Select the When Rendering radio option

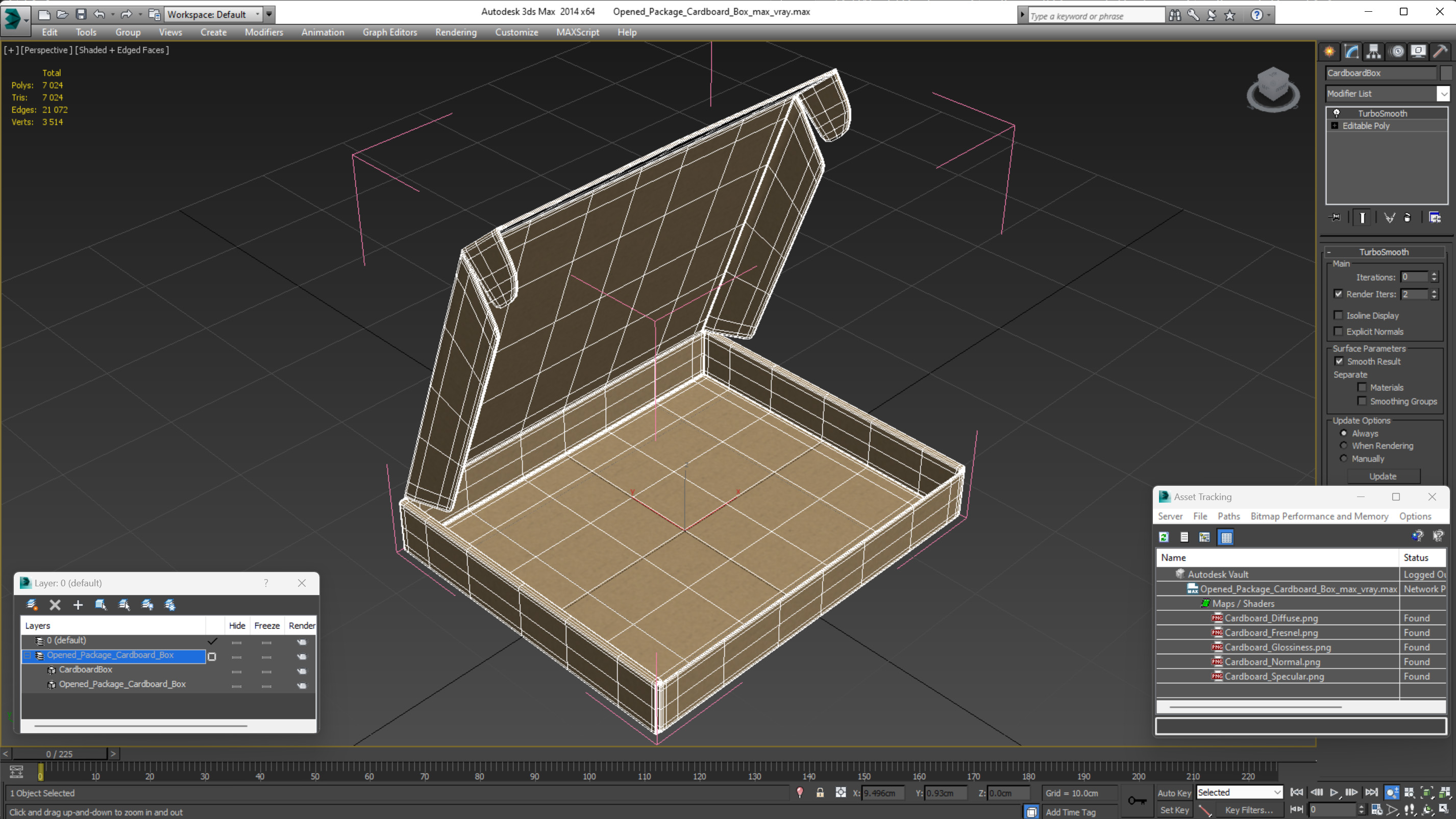pos(1344,445)
